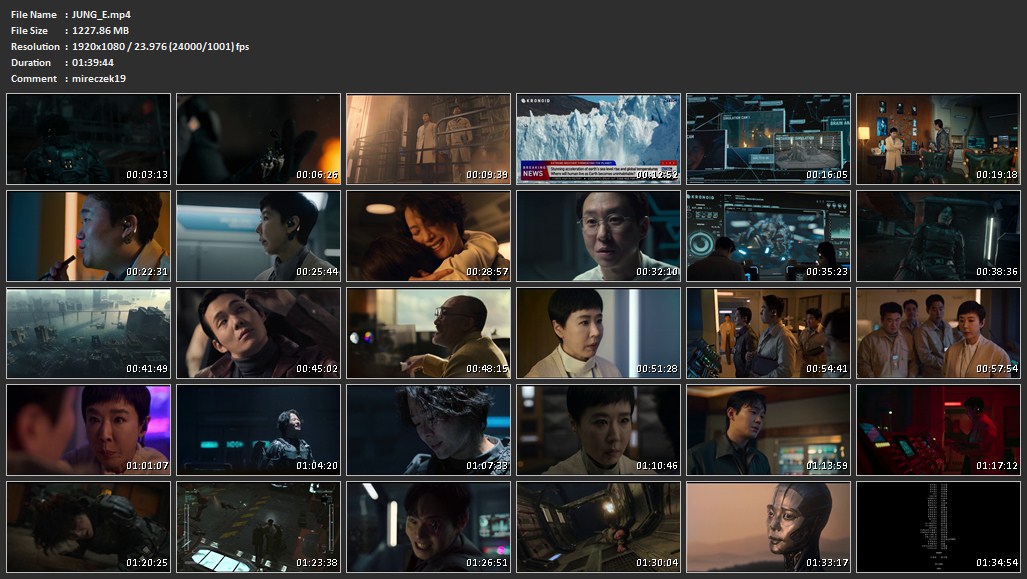
Task: Open the red-lit room frame at 01:17:12
Action: point(939,430)
